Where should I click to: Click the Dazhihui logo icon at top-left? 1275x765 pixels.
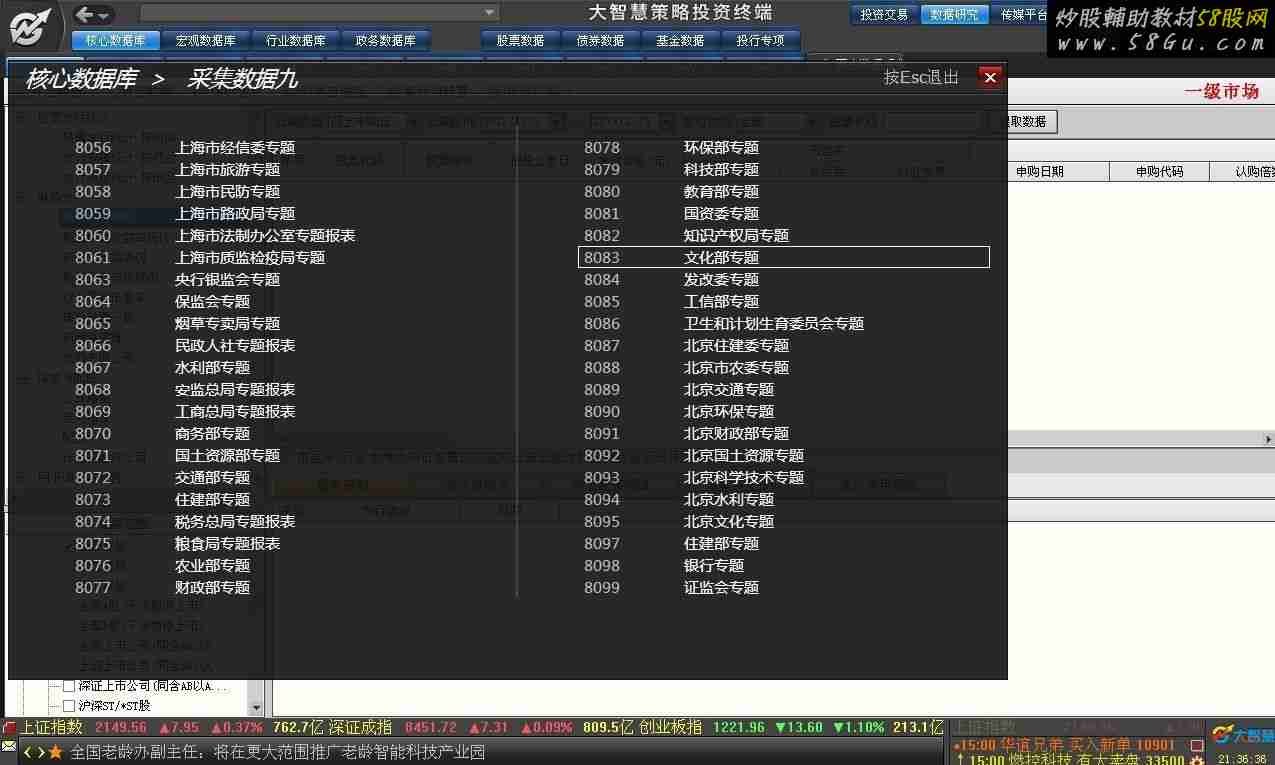31,27
